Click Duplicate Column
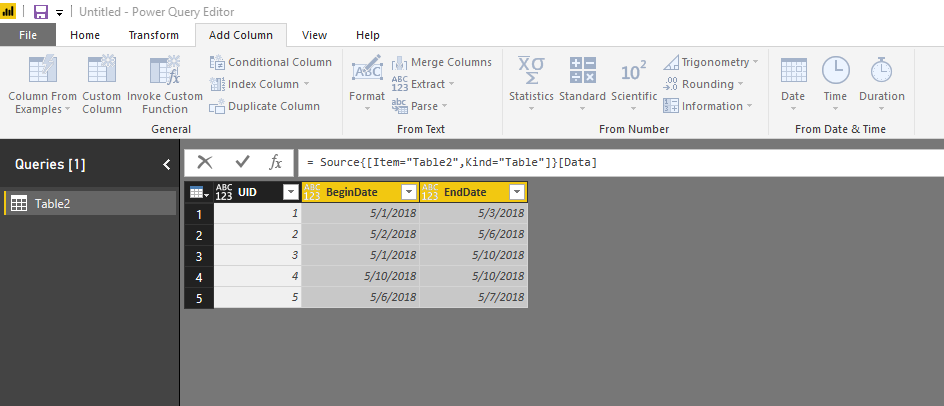This screenshot has width=944, height=406. tap(264, 106)
